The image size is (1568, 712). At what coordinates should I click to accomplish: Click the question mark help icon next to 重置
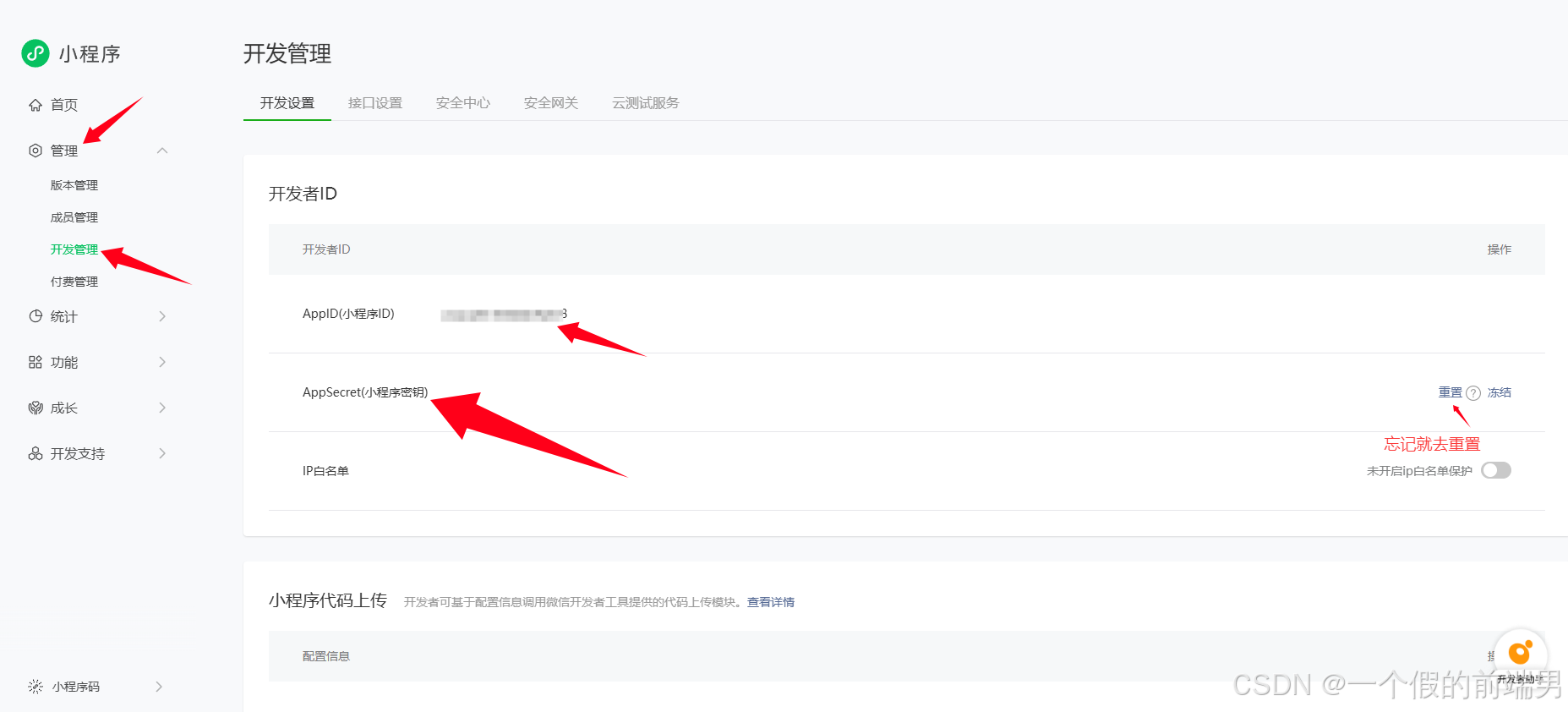click(x=1473, y=392)
